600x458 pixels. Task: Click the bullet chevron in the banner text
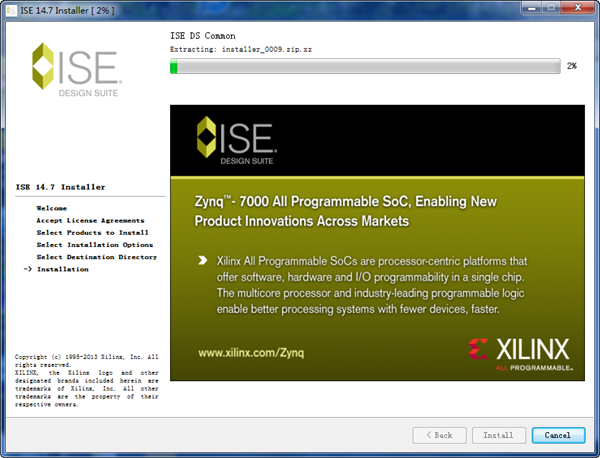203,261
